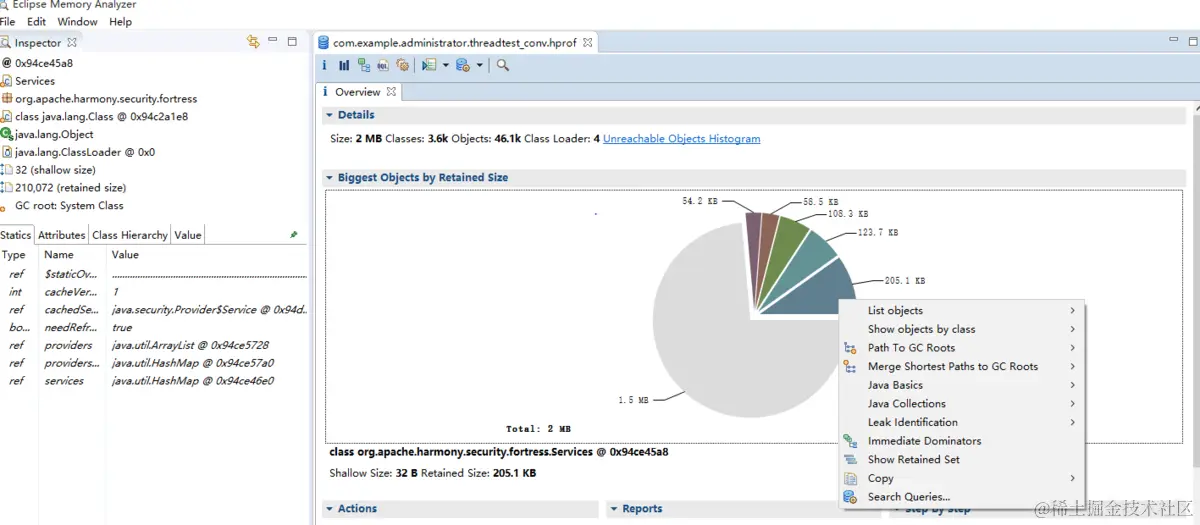The height and width of the screenshot is (525, 1200).
Task: Select the Overview tab
Action: pos(357,92)
